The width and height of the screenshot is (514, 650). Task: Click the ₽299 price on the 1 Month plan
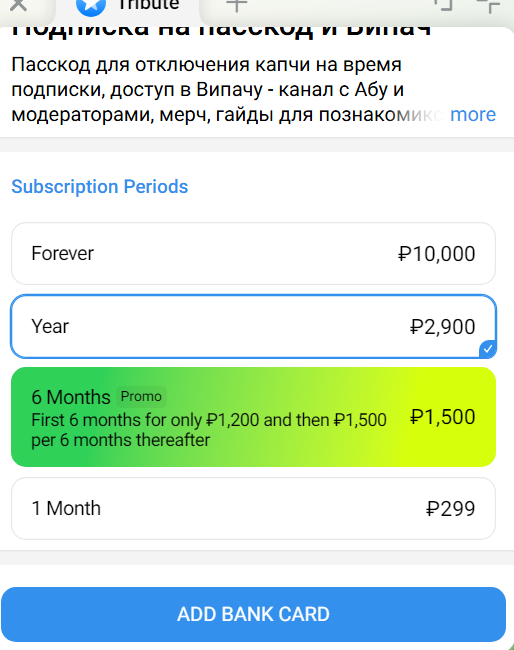click(450, 509)
